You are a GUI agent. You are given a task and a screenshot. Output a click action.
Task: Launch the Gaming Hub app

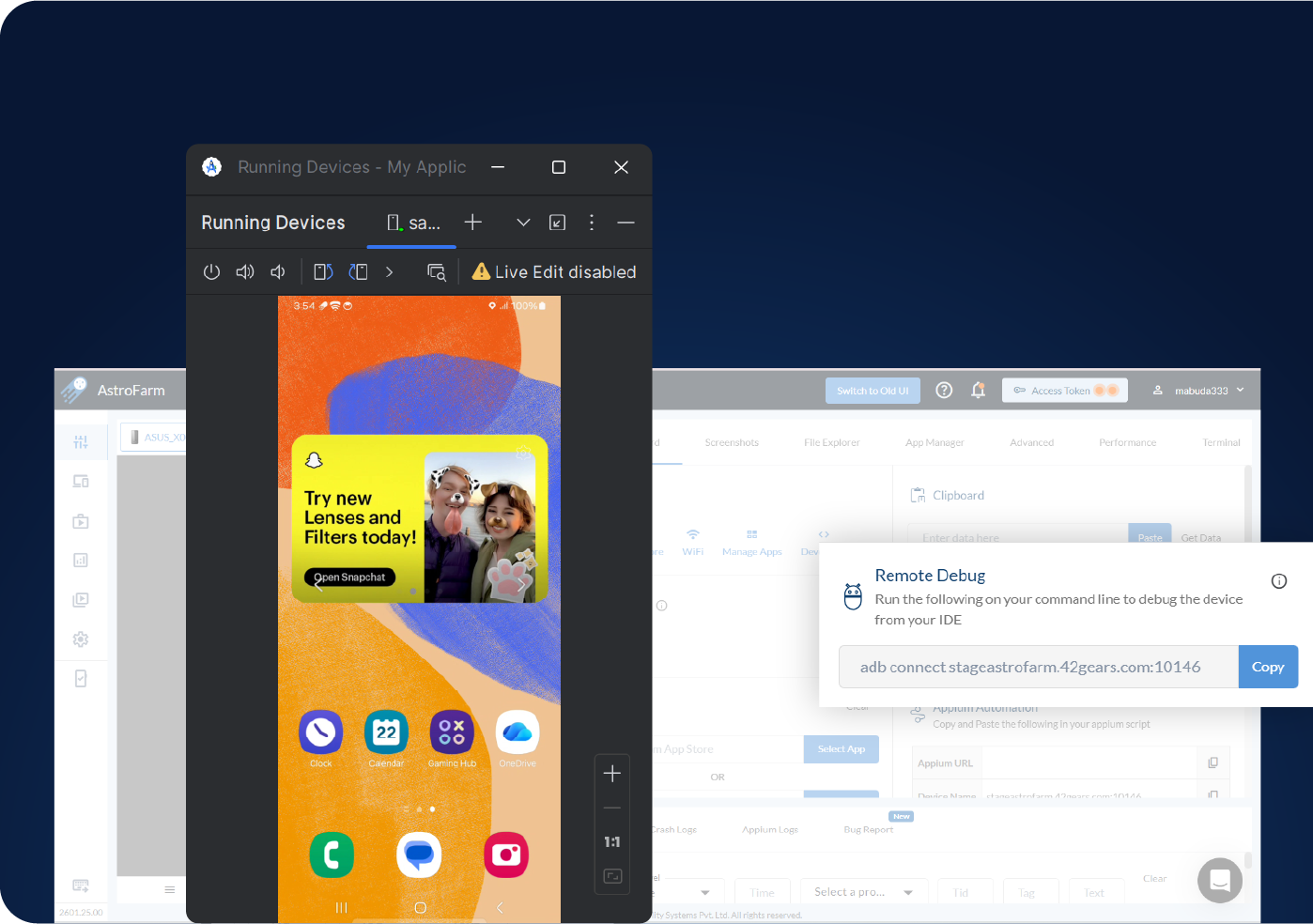[x=452, y=732]
